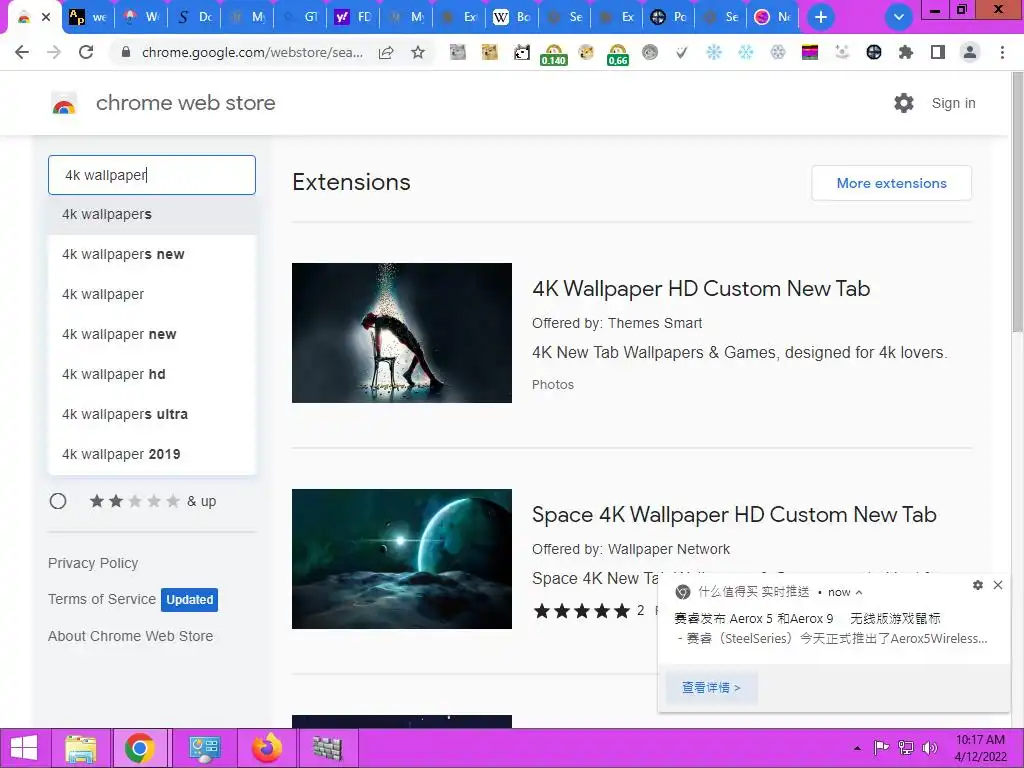Click the URL address bar
Image resolution: width=1024 pixels, height=768 pixels.
coord(251,53)
